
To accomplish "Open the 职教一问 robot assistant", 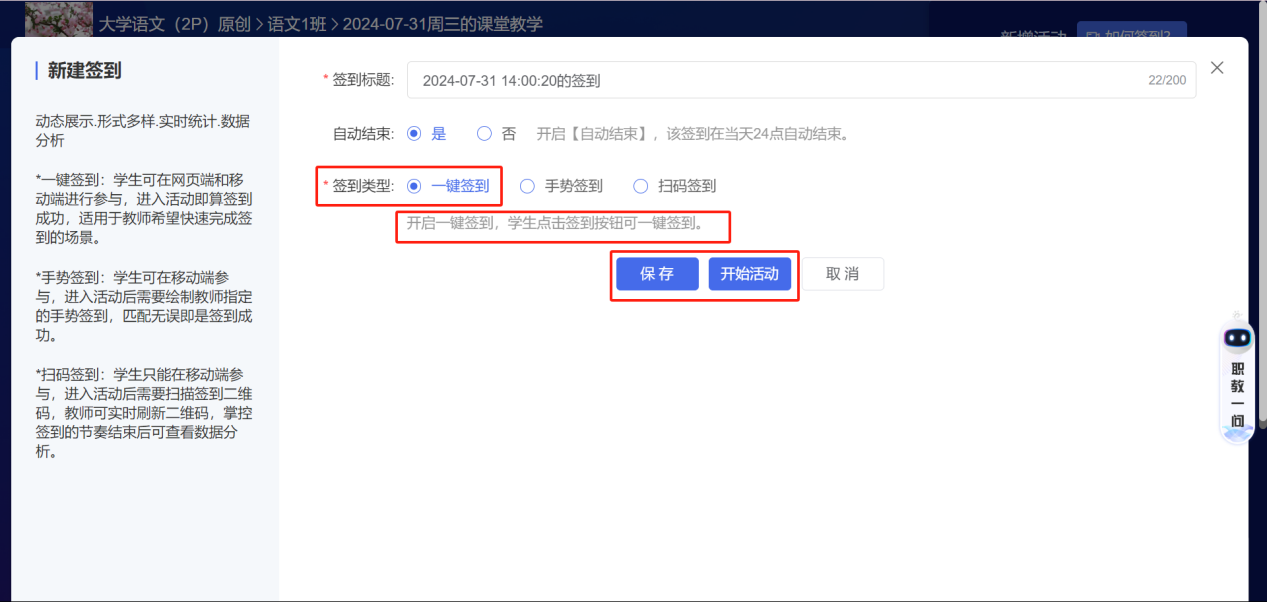I will 1237,380.
